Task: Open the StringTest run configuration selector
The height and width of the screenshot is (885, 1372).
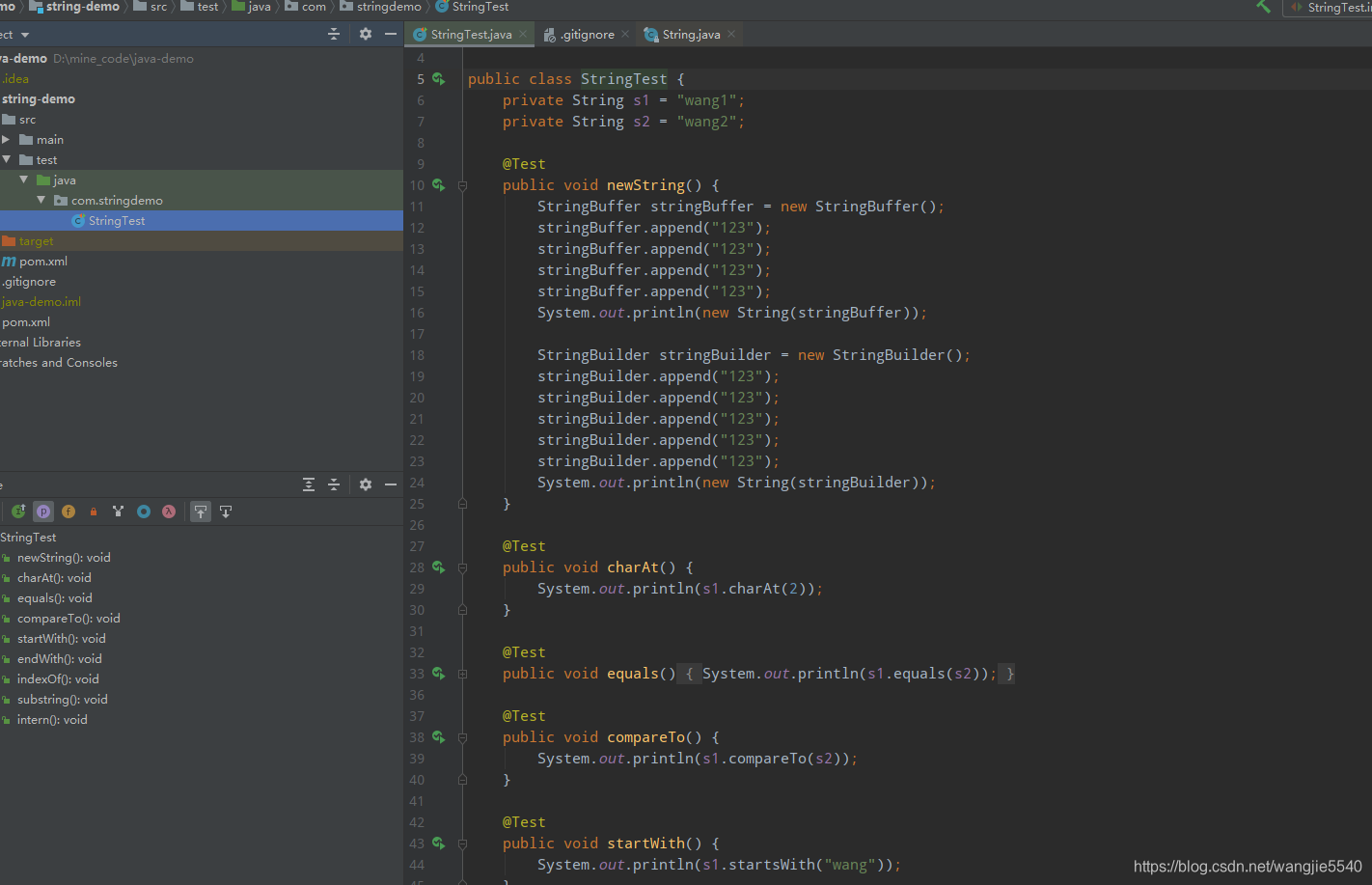Action: [1329, 8]
